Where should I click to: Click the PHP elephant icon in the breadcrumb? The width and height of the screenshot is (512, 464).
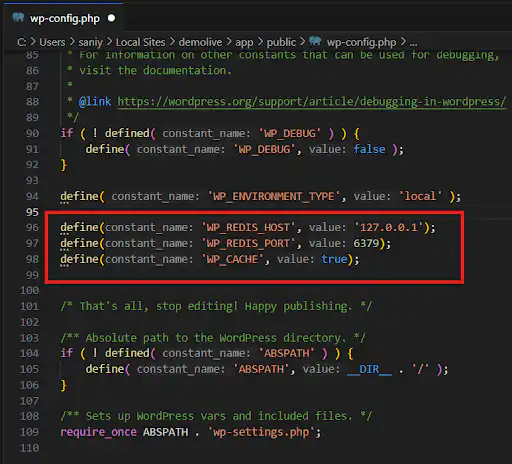(x=315, y=41)
